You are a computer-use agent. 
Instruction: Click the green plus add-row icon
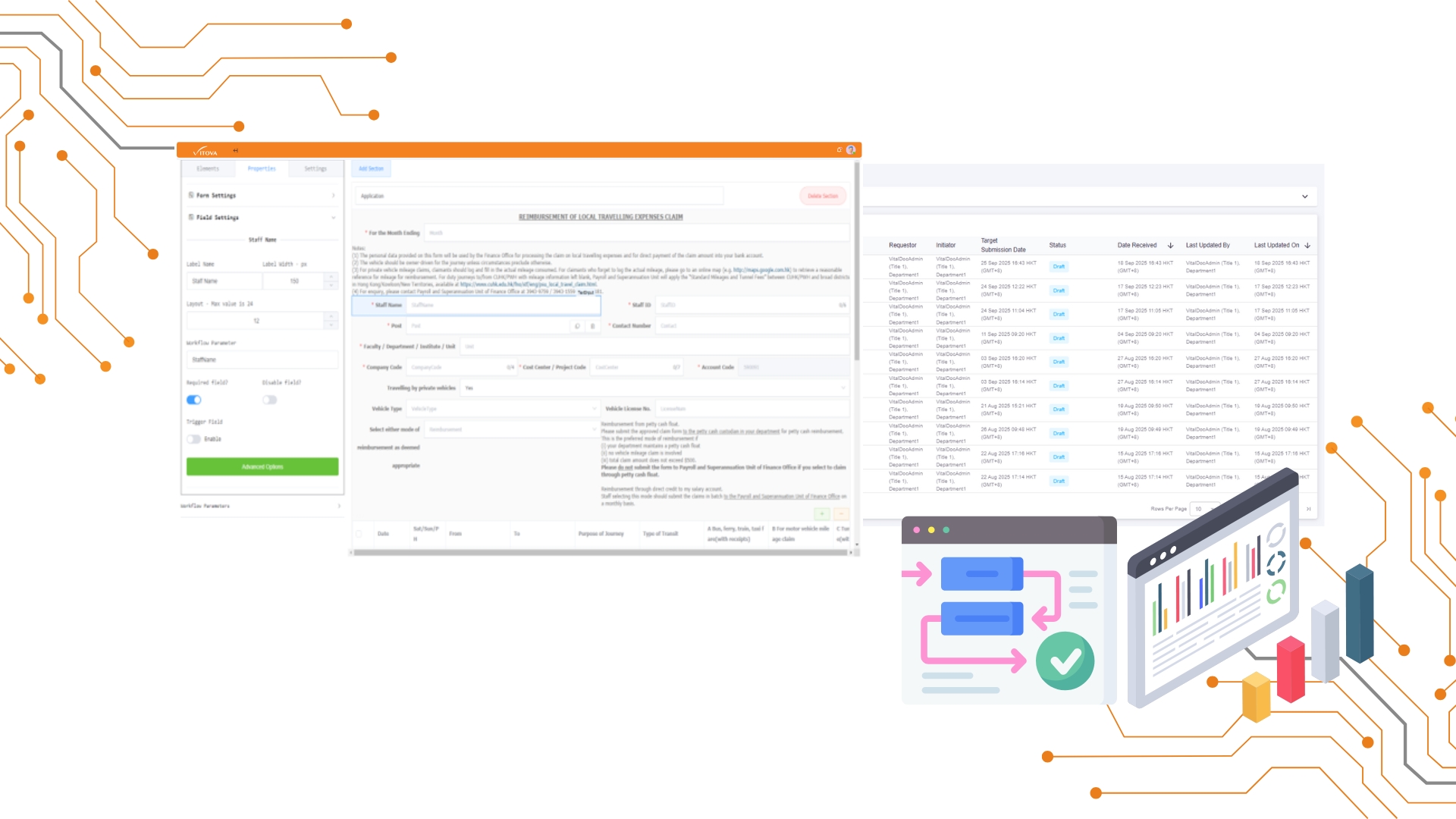822,513
